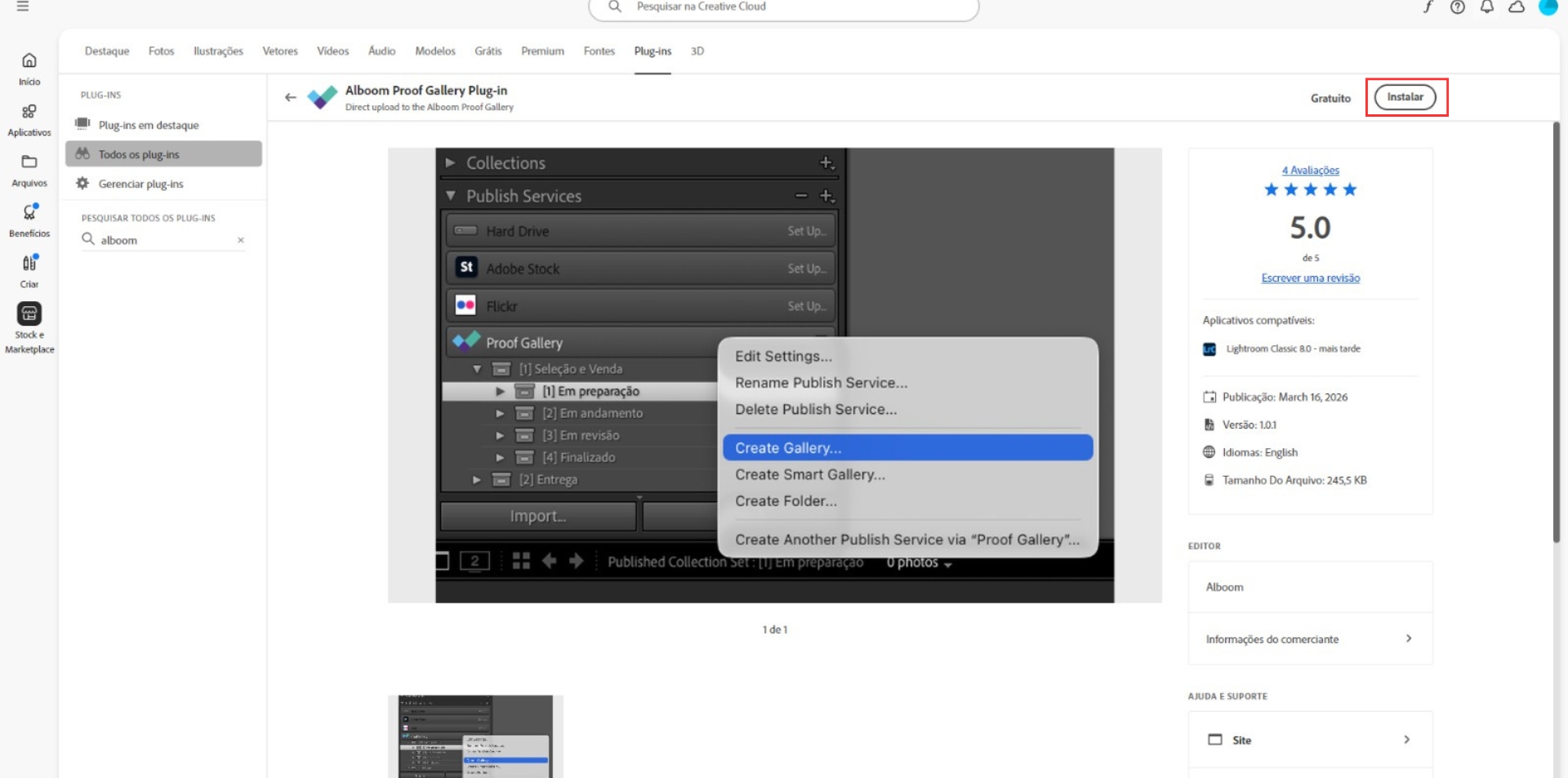Click the Instalar button
Viewport: 1568px width, 778px height.
point(1405,97)
